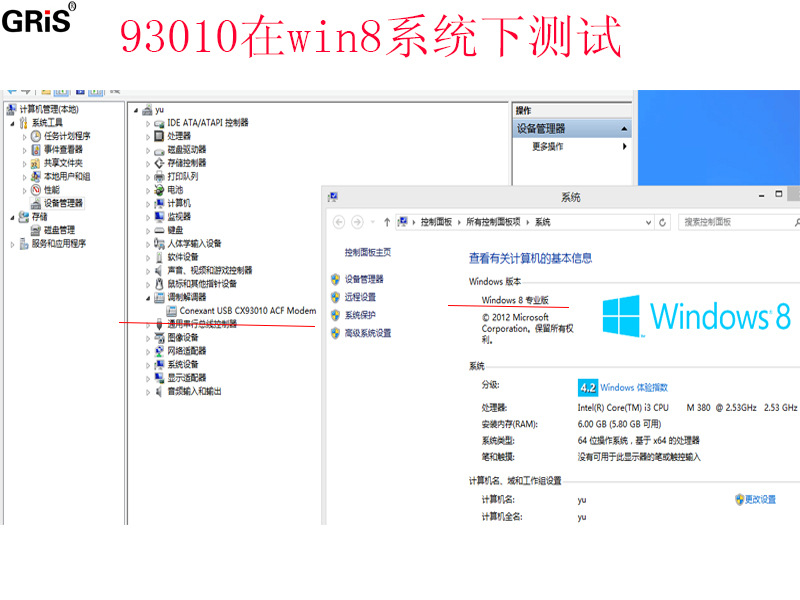The width and height of the screenshot is (800, 600).
Task: Click the System devices (系统设备) icon
Action: (159, 364)
